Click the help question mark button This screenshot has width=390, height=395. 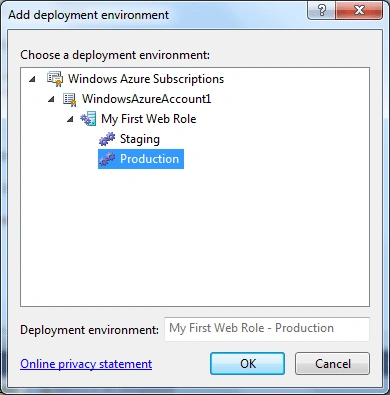tap(322, 11)
